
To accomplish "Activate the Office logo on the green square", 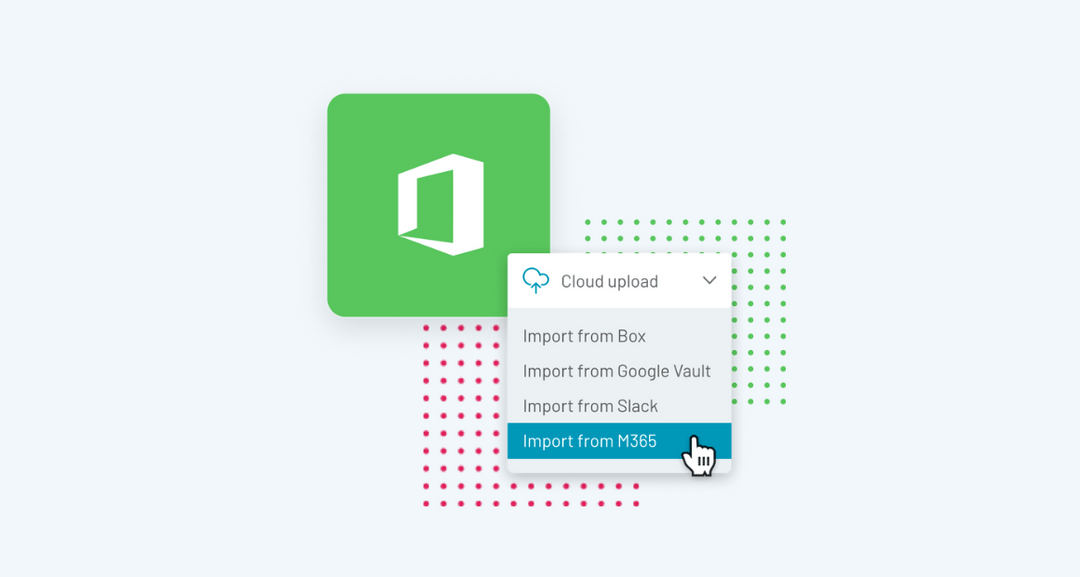I will pos(438,203).
